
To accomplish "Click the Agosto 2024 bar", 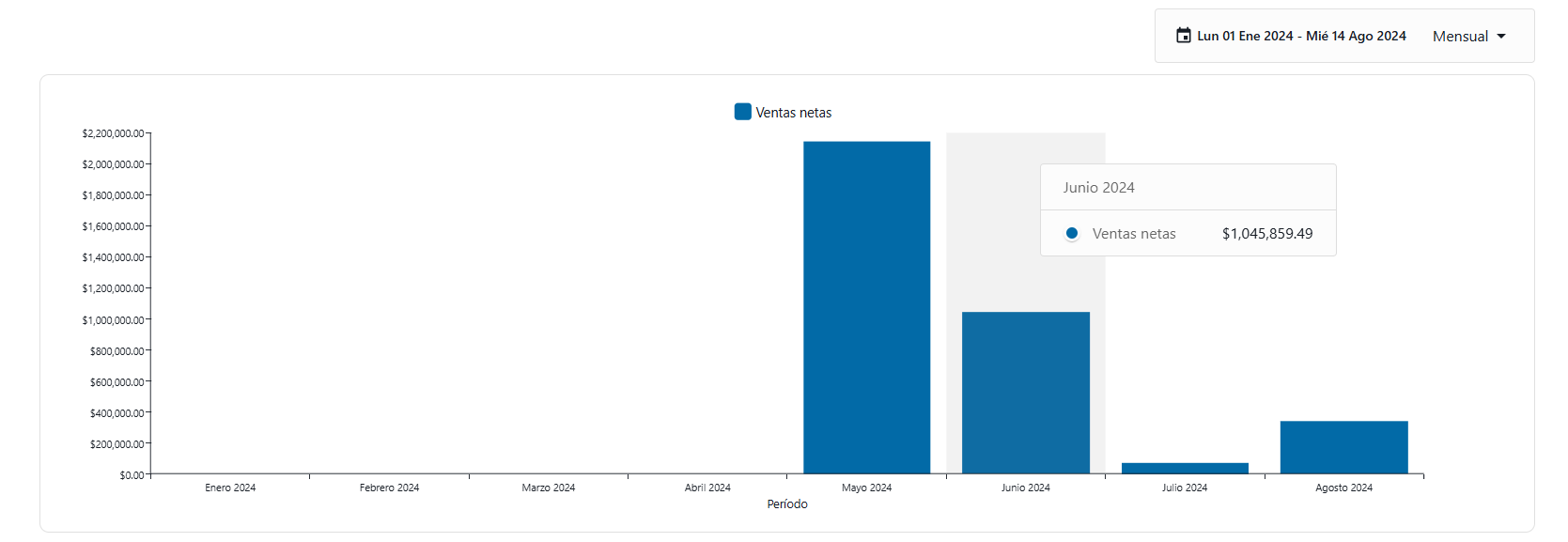I will [1343, 447].
